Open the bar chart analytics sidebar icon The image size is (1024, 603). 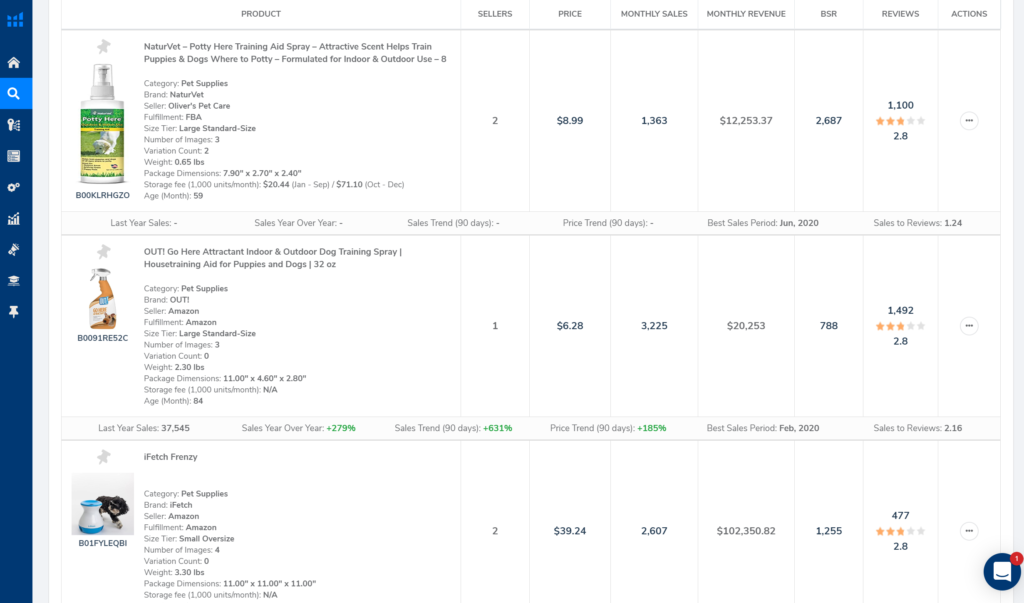pos(14,218)
